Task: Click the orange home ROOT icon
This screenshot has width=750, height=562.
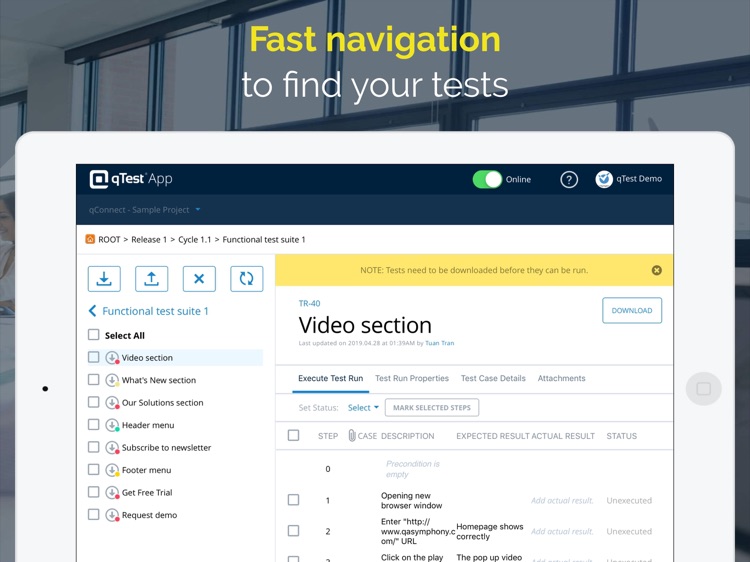Action: tap(90, 239)
